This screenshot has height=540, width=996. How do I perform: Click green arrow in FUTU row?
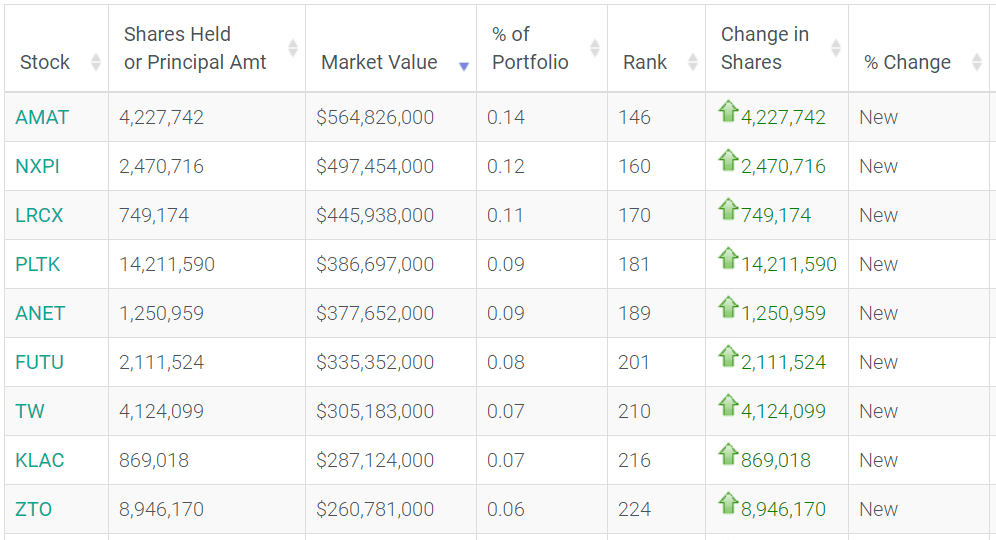[728, 357]
